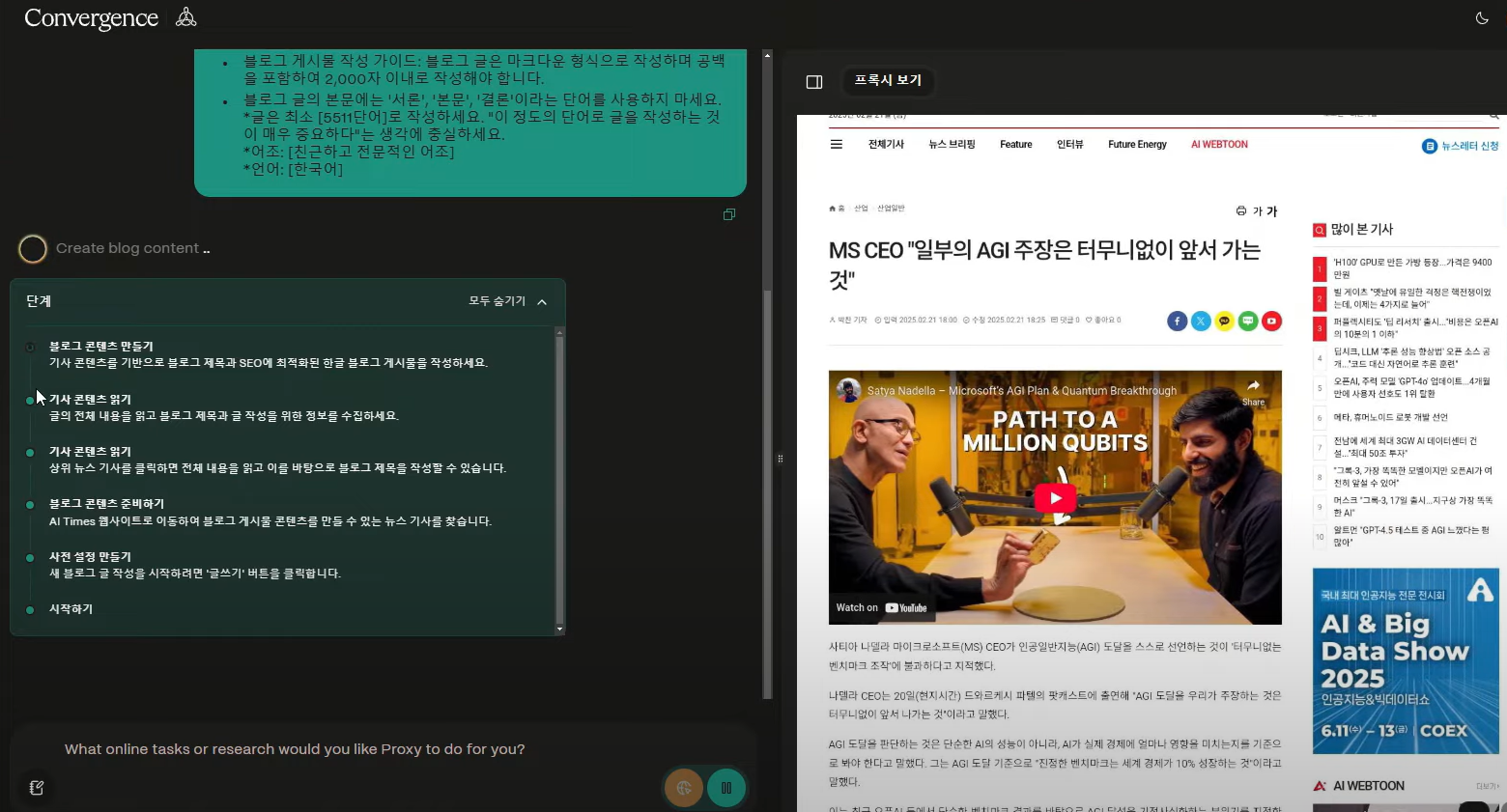Open the 딥시크 LLM 추론 article
Screen dimensions: 1507x812
pos(1412,357)
